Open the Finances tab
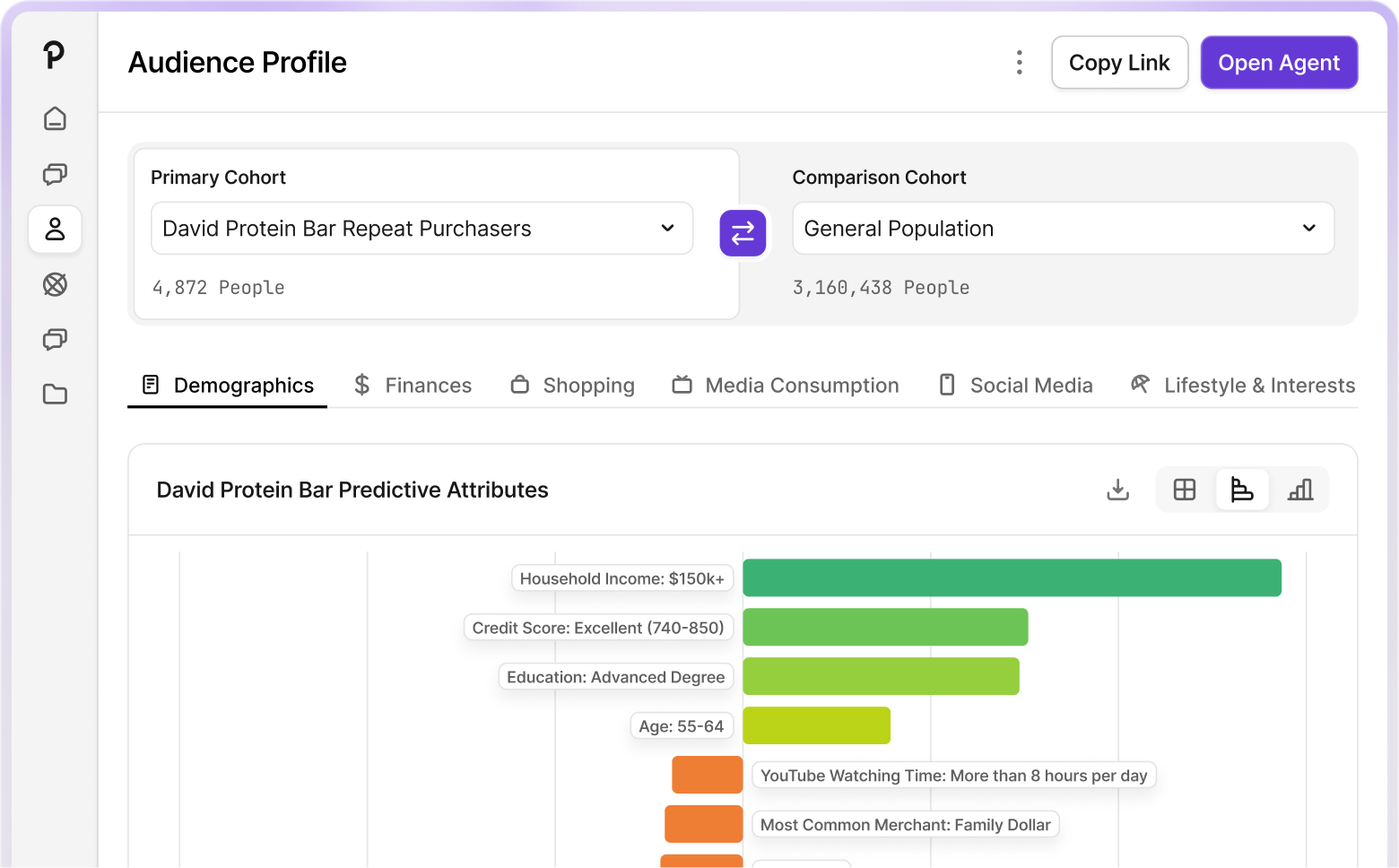The width and height of the screenshot is (1399, 868). pos(413,386)
